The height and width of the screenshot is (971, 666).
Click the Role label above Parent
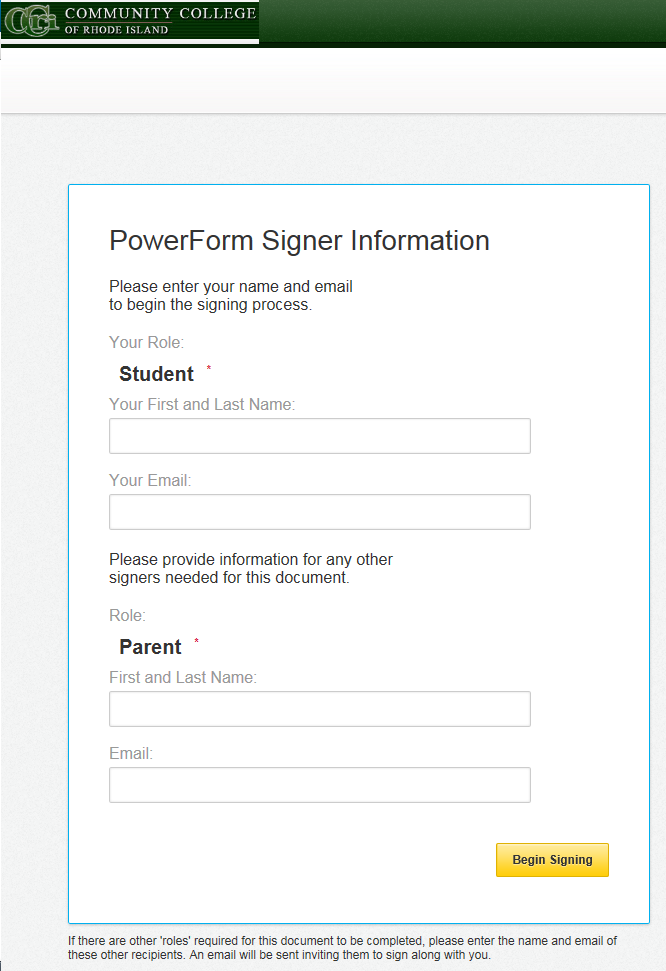tap(127, 615)
